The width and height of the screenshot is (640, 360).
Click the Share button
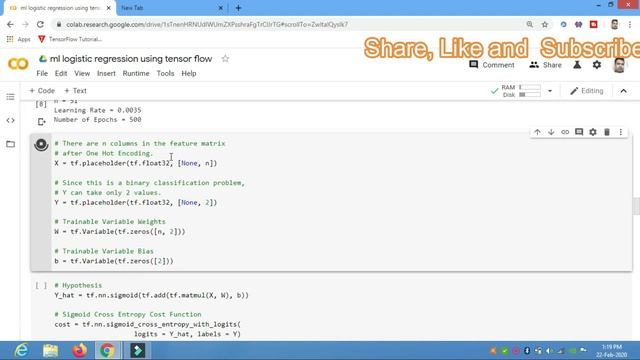545,65
